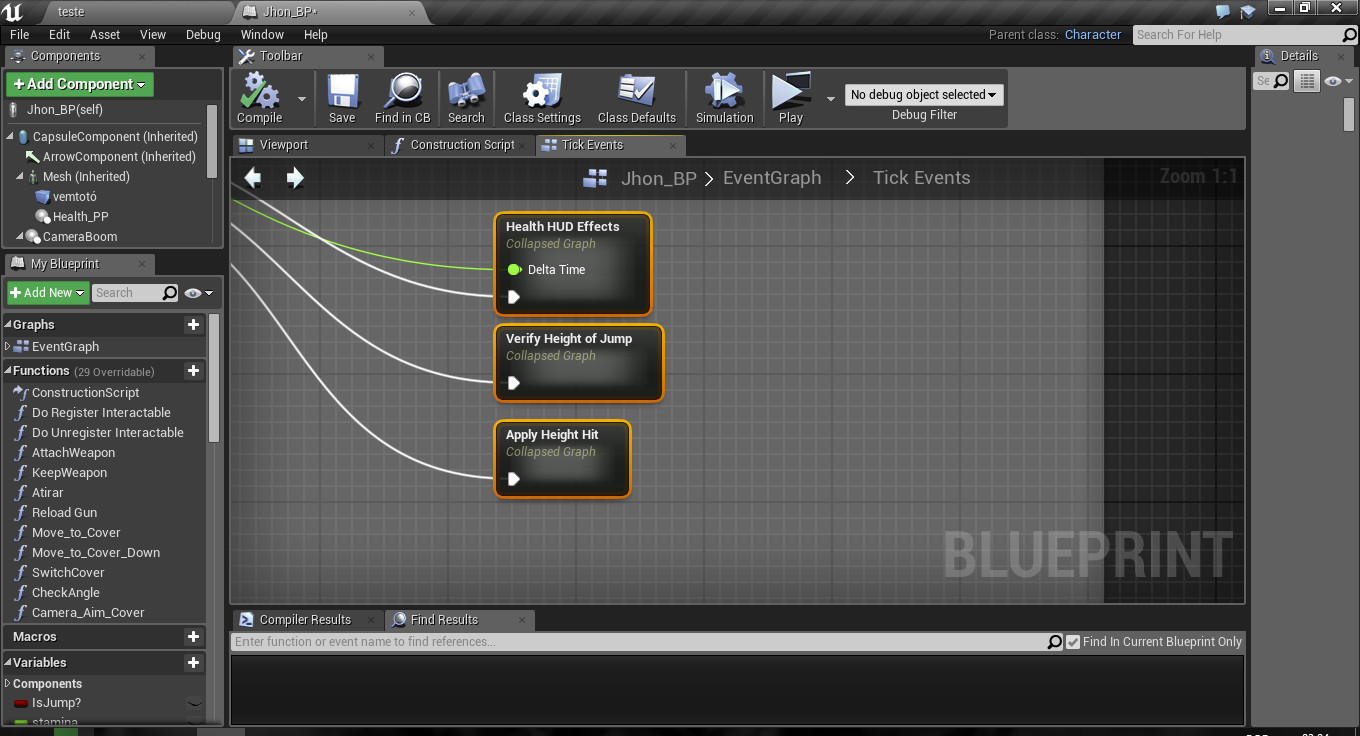Switch to the Viewport tab
This screenshot has width=1360, height=736.
[282, 145]
